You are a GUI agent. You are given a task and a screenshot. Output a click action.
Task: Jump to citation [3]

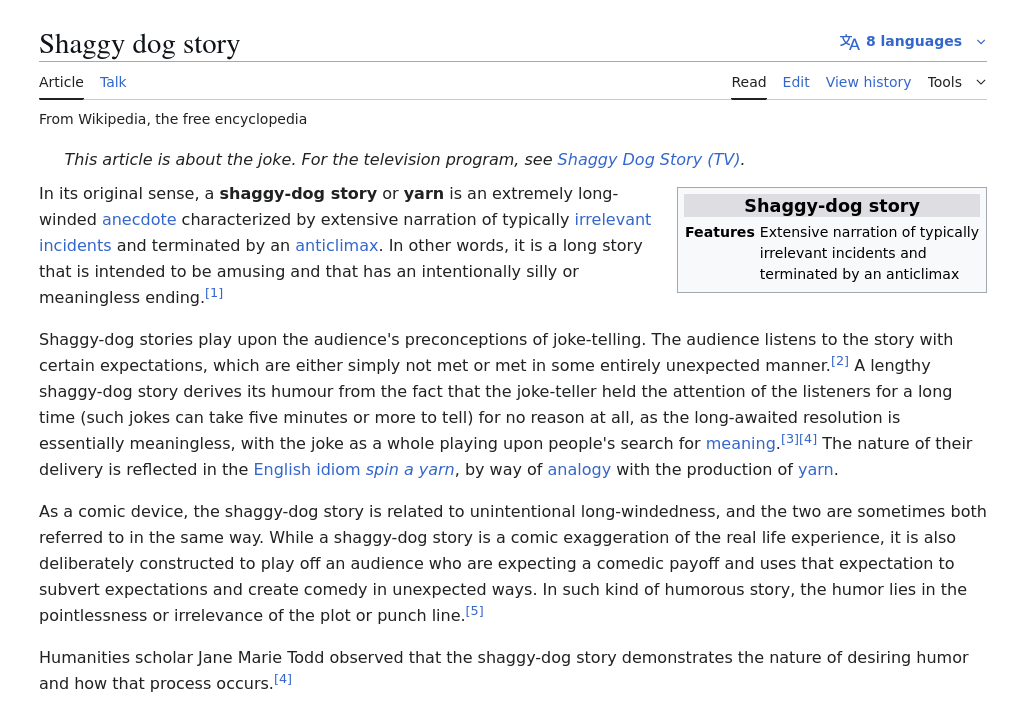point(789,439)
